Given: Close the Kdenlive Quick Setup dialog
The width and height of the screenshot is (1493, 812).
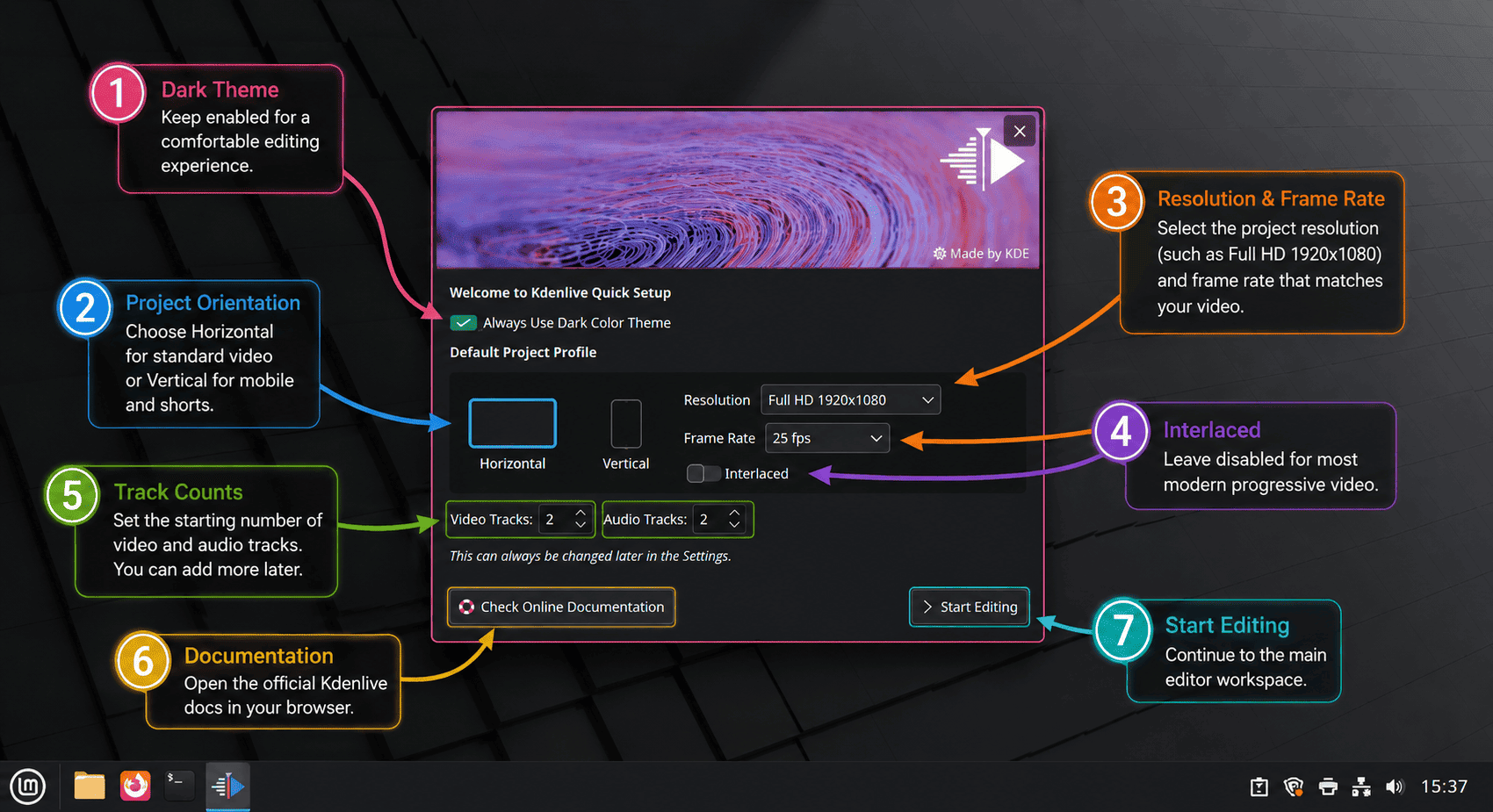Looking at the screenshot, I should pos(1020,131).
